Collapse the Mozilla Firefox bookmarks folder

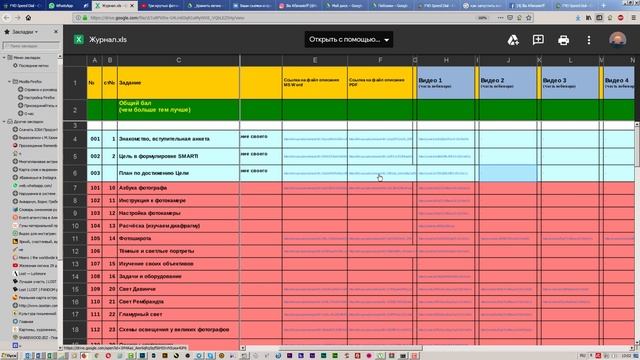tap(9, 82)
